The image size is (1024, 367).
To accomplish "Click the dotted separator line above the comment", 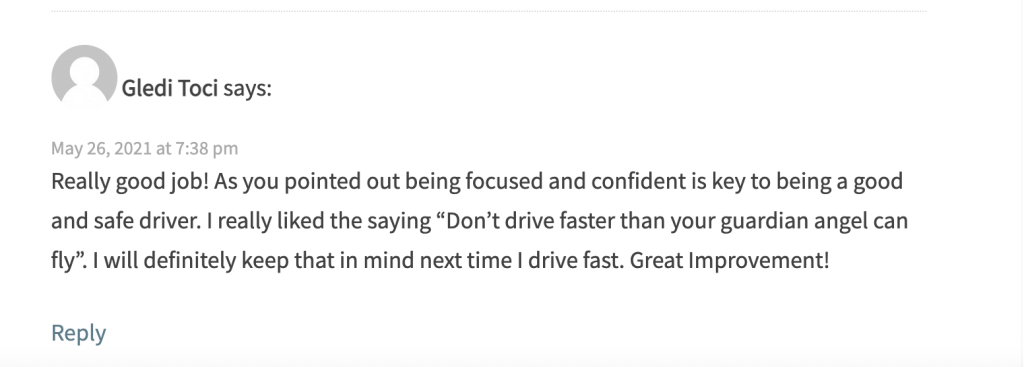I will [488, 11].
